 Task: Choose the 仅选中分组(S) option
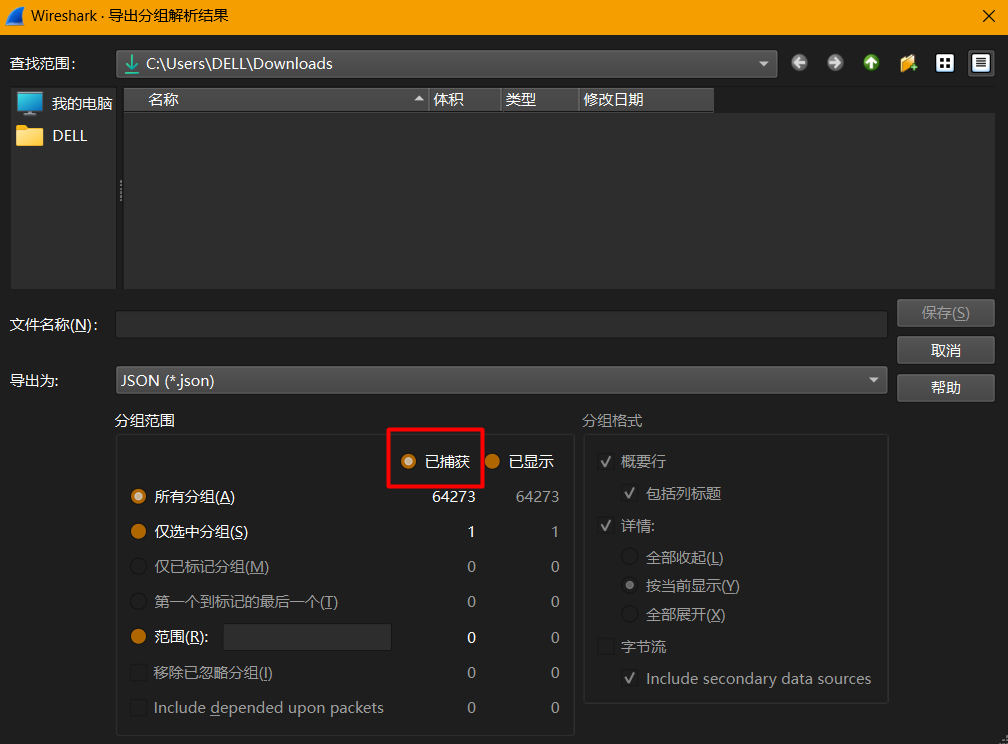point(139,532)
